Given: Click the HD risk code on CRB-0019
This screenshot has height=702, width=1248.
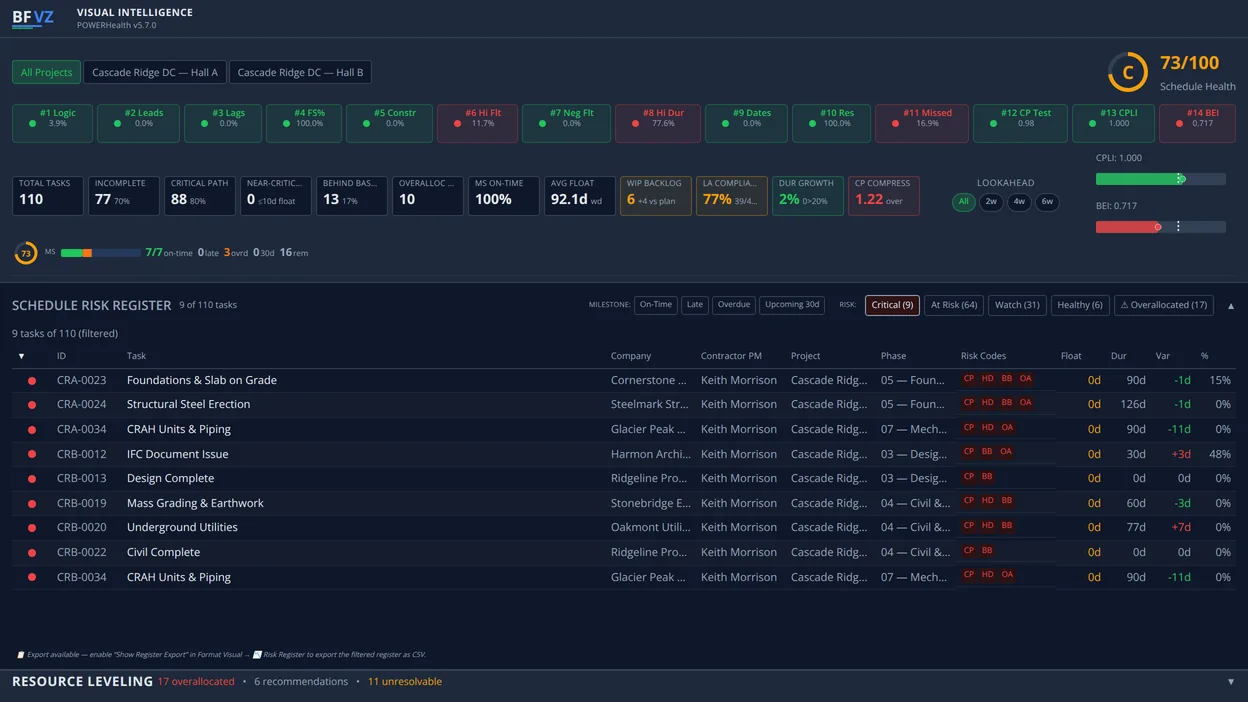Looking at the screenshot, I should point(987,501).
